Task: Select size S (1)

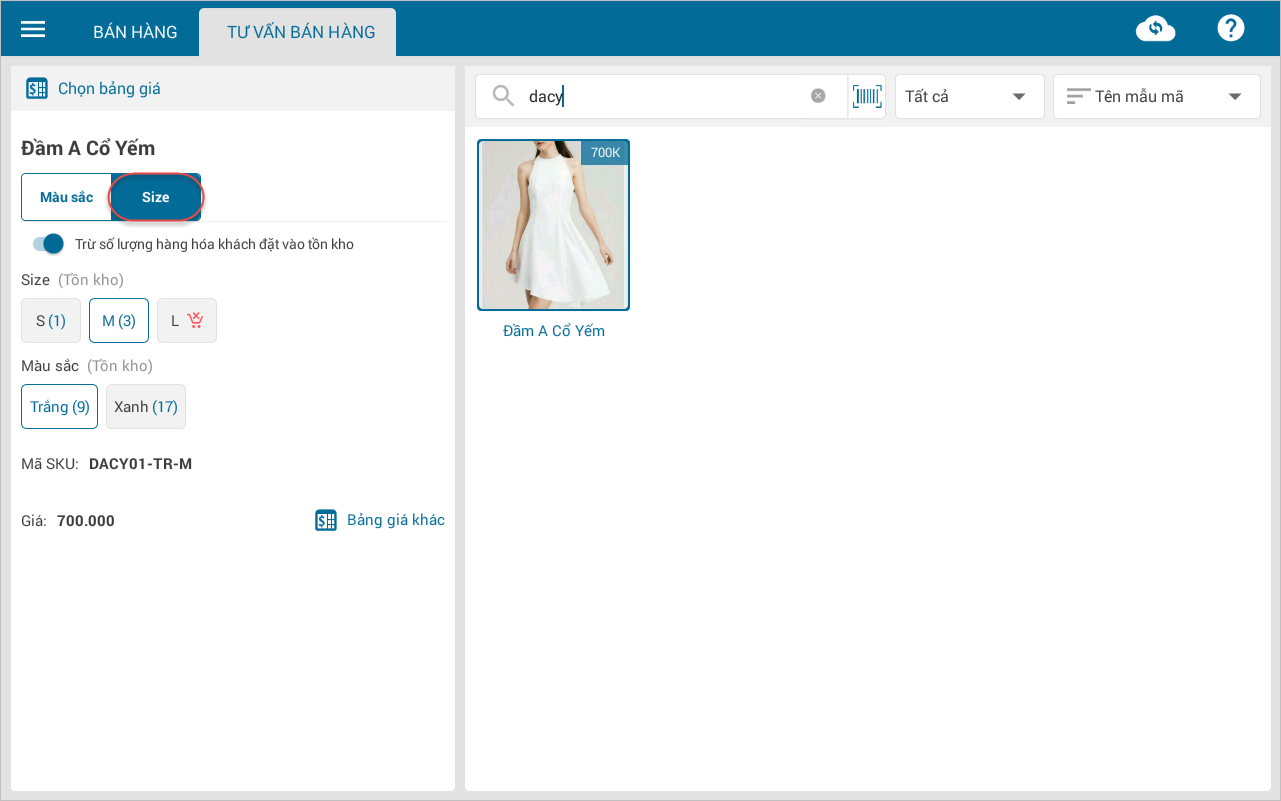Action: click(x=51, y=321)
